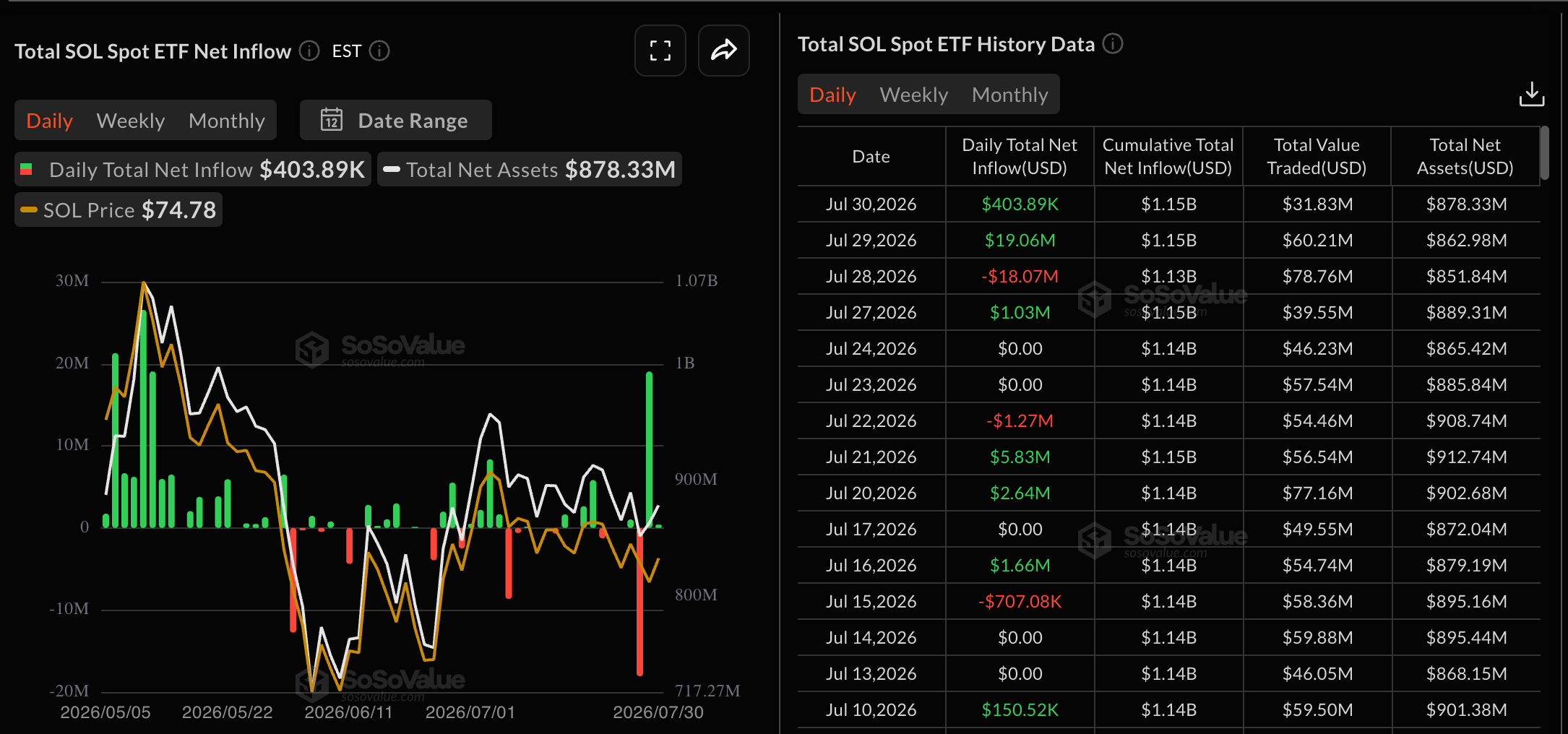This screenshot has height=734, width=1568.
Task: Click the orange SOL Price legend swatch
Action: pos(29,210)
